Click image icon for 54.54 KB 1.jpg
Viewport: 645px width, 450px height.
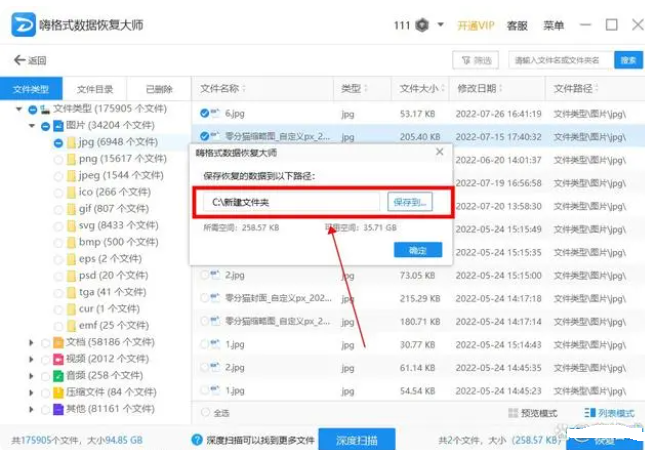click(216, 390)
